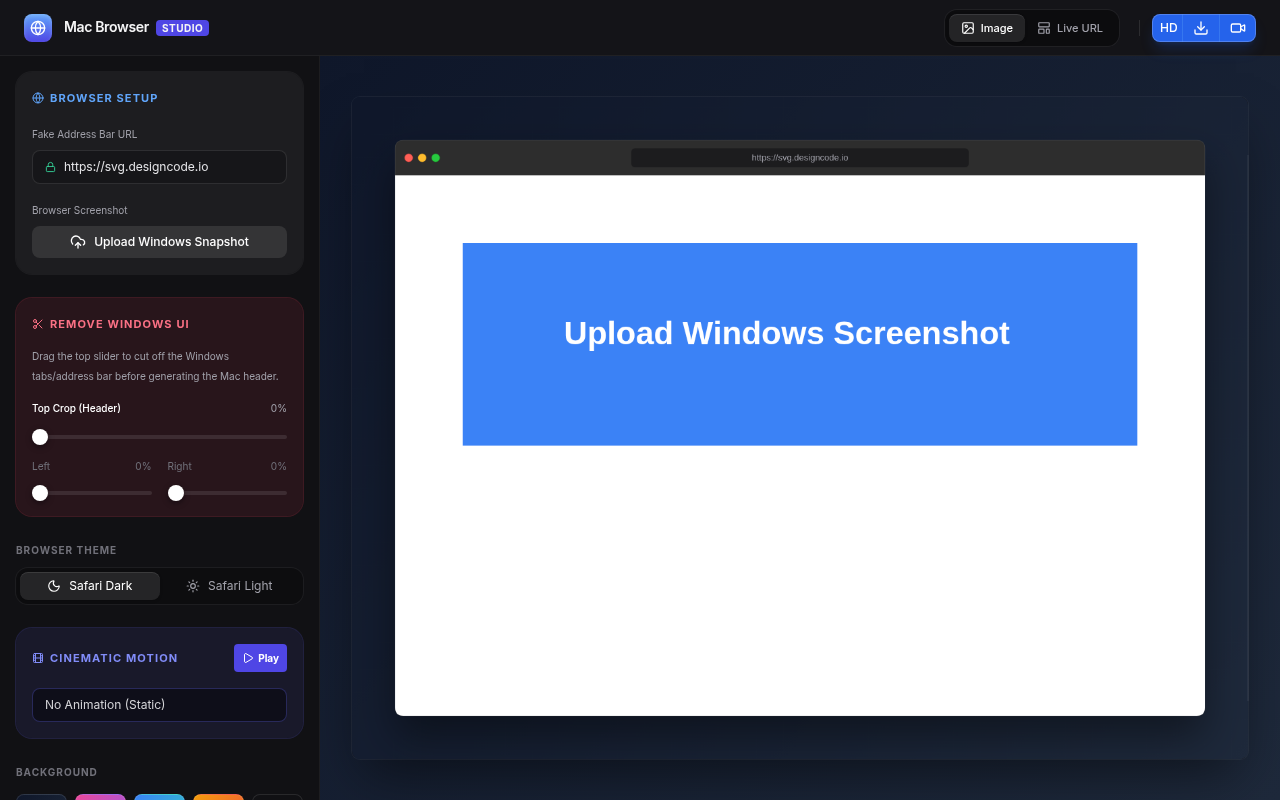
Task: Click the STUDIO badge next to Mac Browser
Action: [x=182, y=27]
